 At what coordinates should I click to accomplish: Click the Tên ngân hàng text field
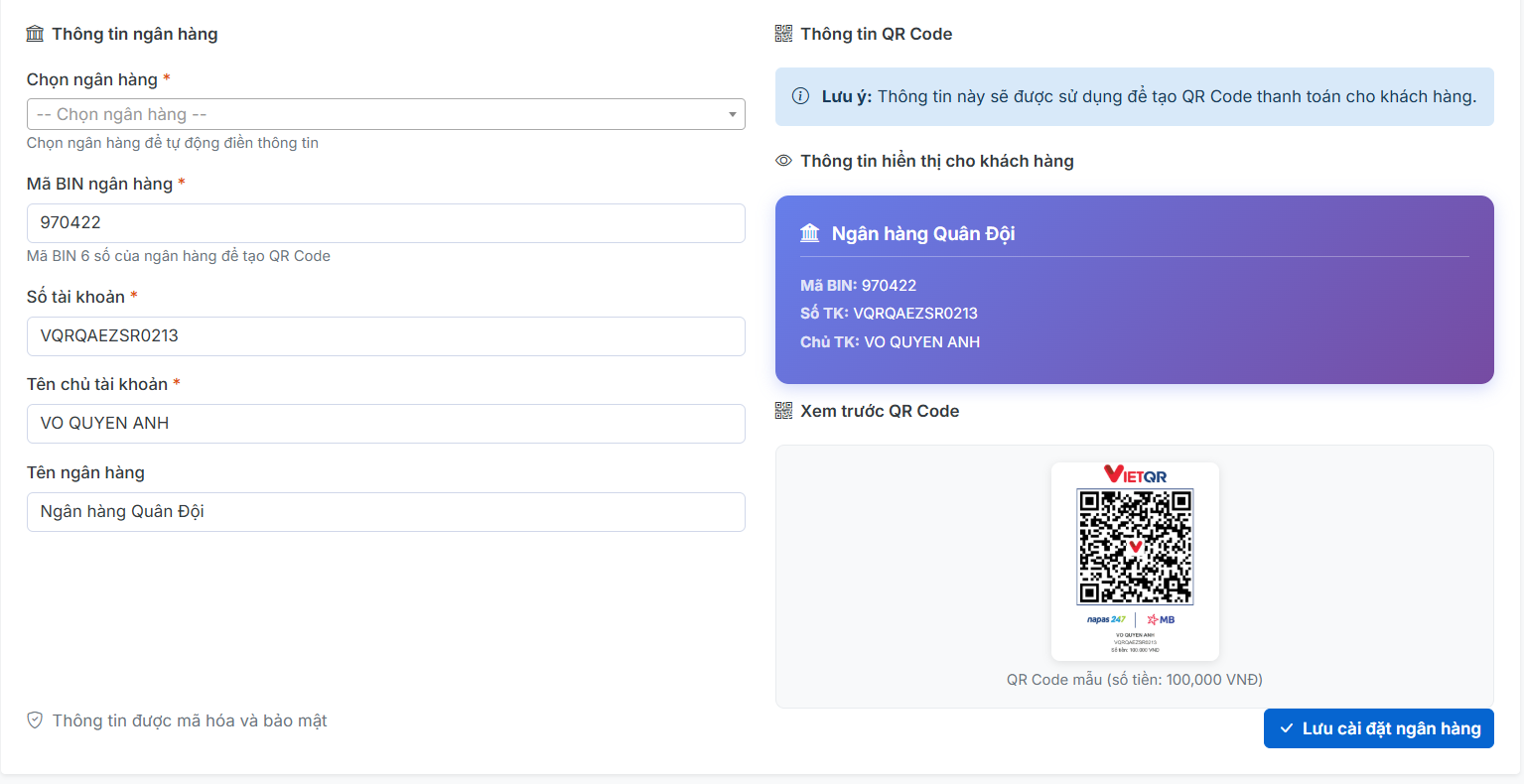coord(385,512)
